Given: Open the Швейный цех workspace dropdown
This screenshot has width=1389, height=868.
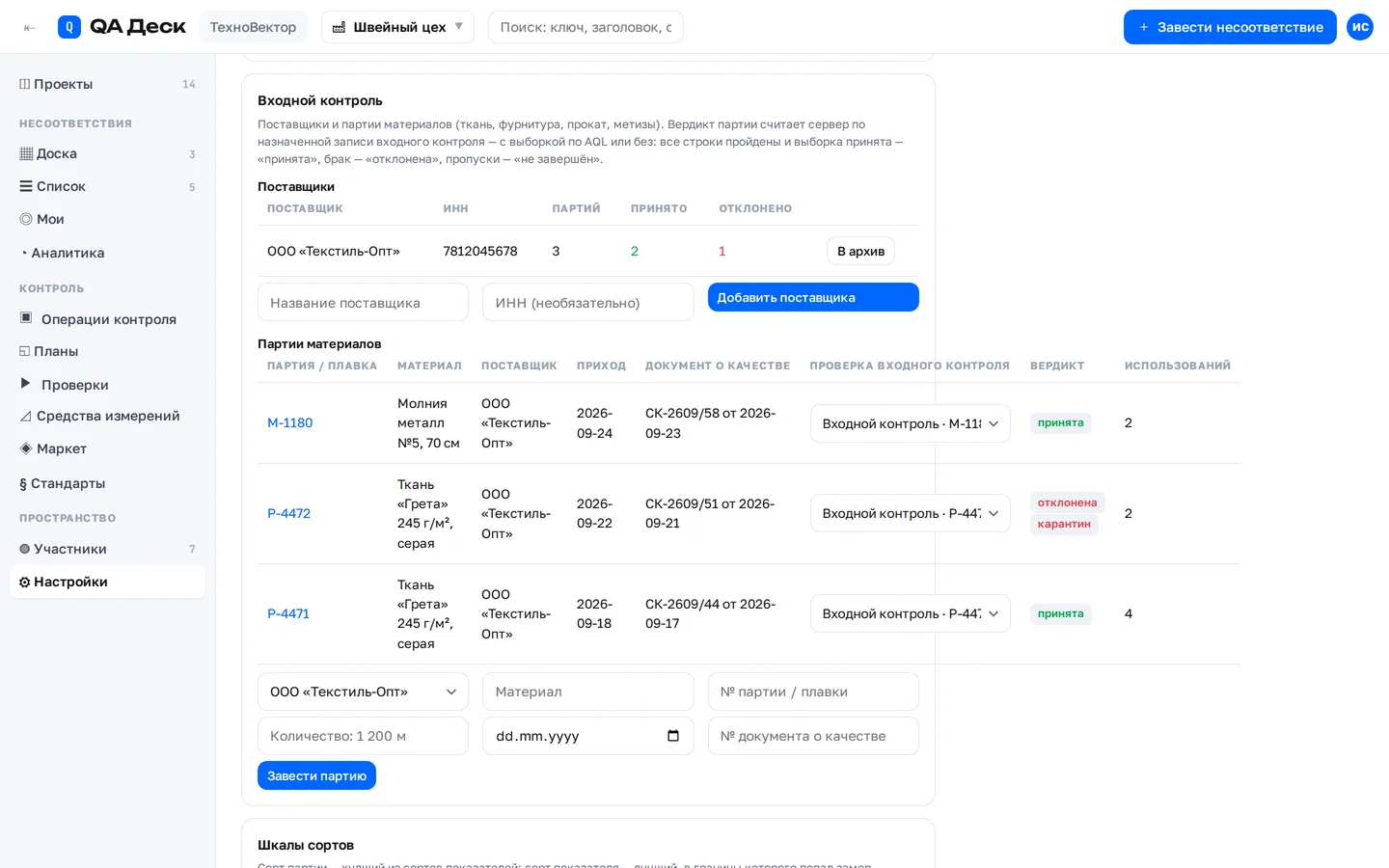Looking at the screenshot, I should tap(397, 27).
